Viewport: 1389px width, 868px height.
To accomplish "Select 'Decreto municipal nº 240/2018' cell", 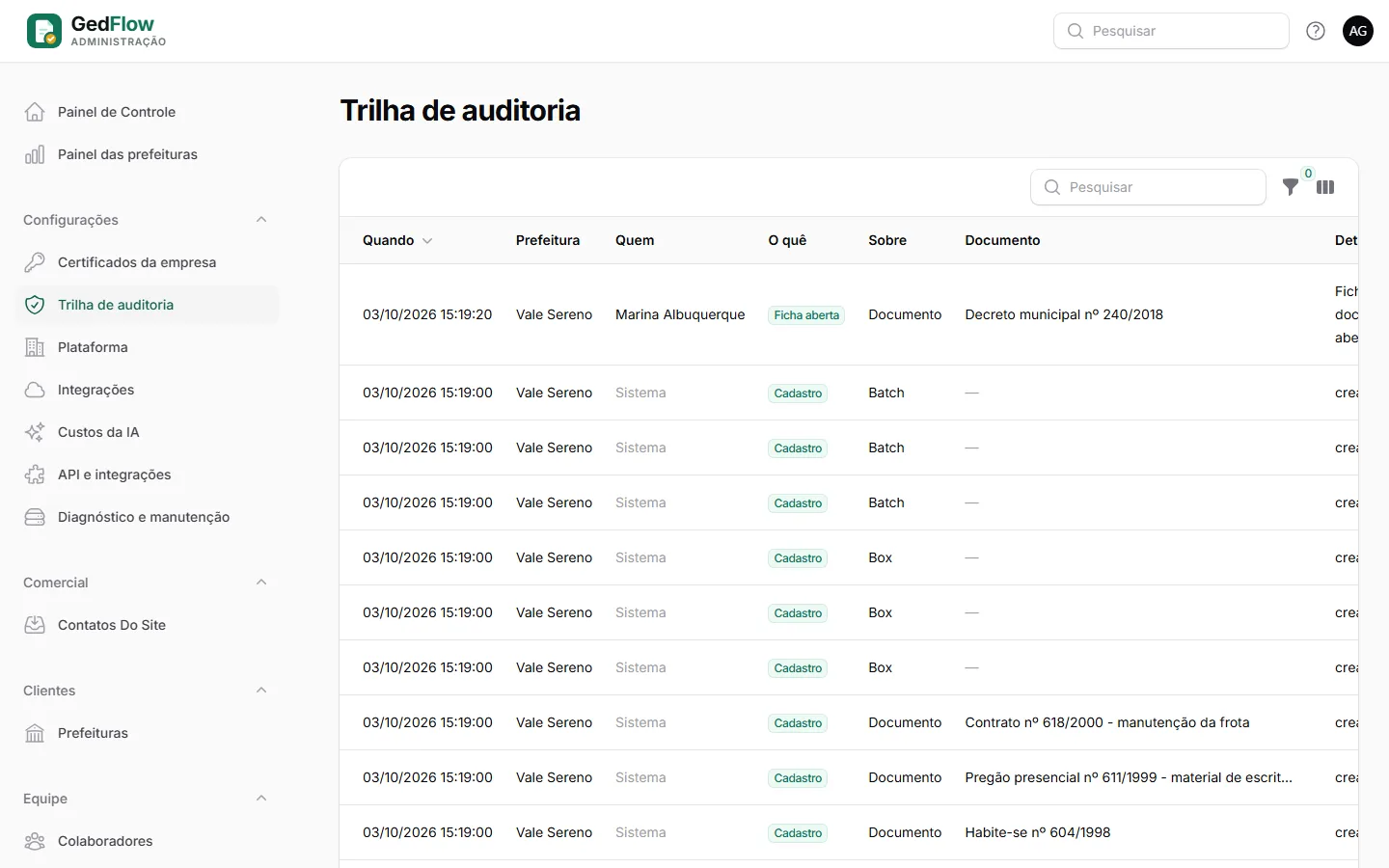I will 1064,314.
